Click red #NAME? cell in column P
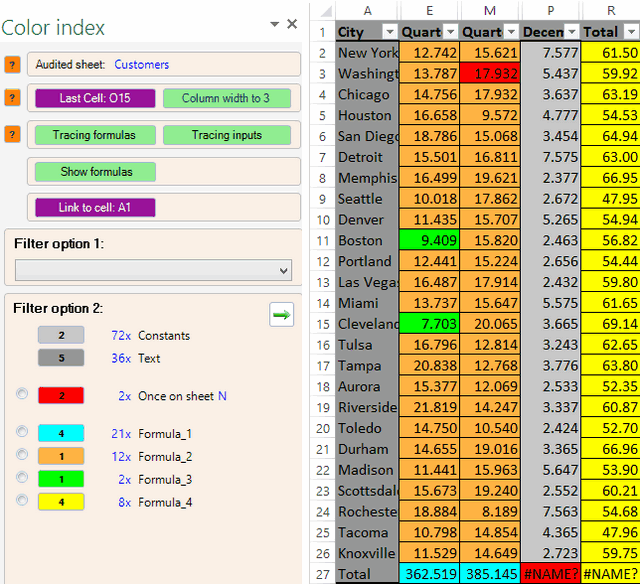640x584 pixels. [x=551, y=574]
